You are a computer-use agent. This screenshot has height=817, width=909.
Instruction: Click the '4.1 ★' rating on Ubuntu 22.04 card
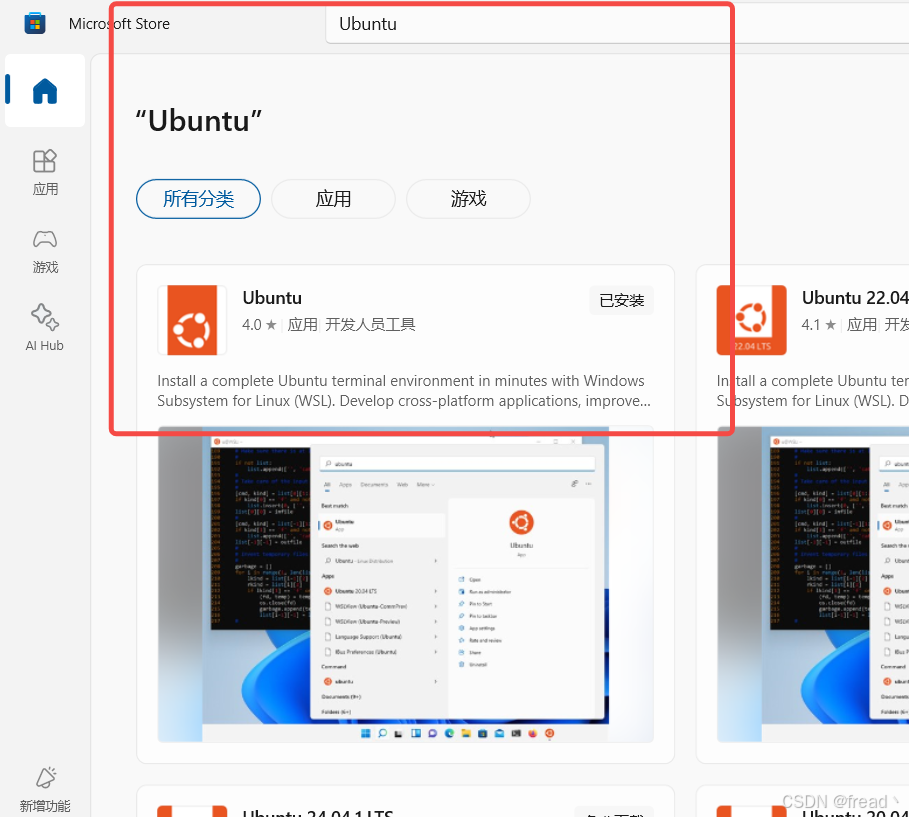pyautogui.click(x=819, y=325)
